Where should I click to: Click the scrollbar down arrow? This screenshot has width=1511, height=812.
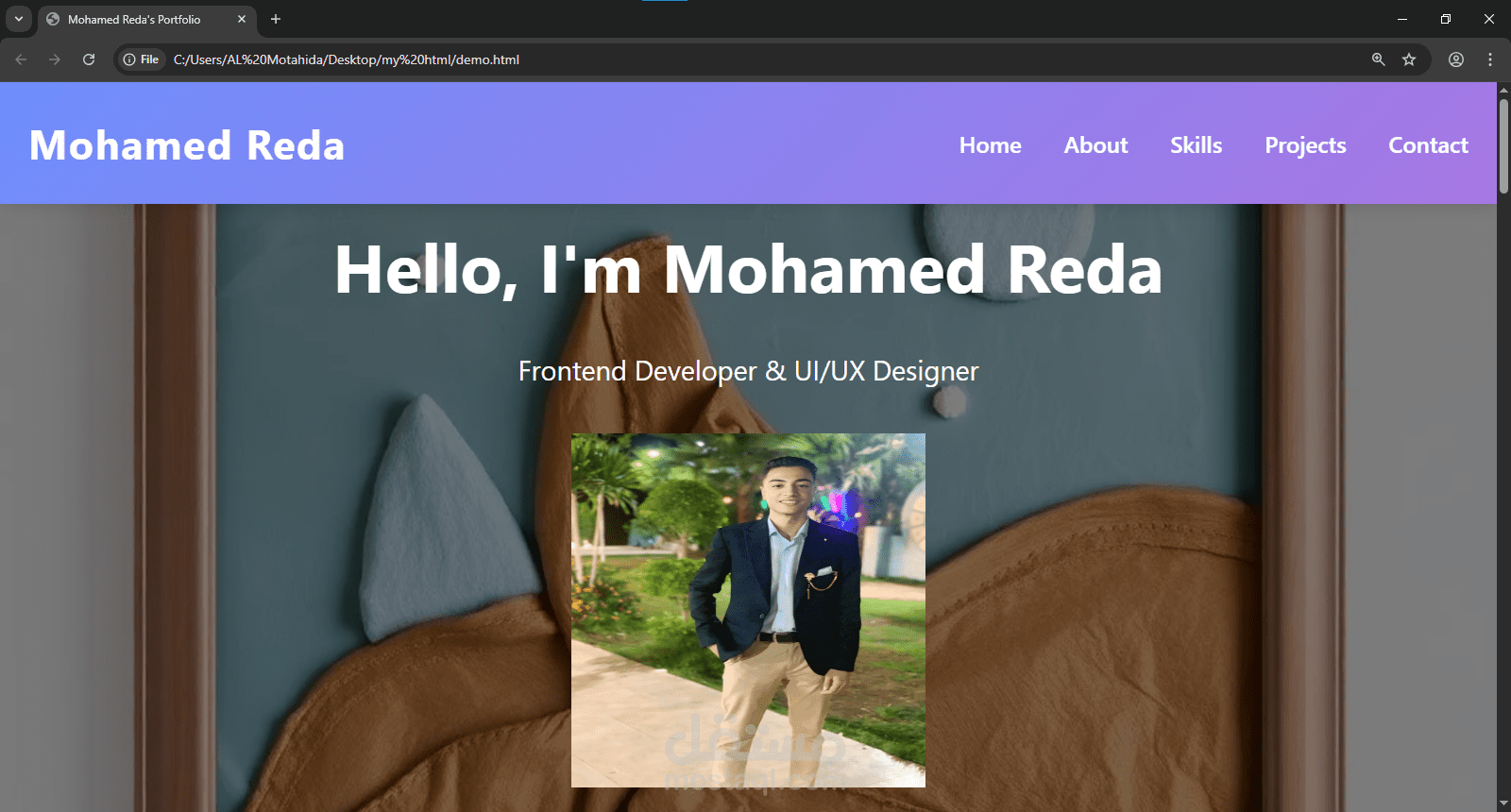1503,804
